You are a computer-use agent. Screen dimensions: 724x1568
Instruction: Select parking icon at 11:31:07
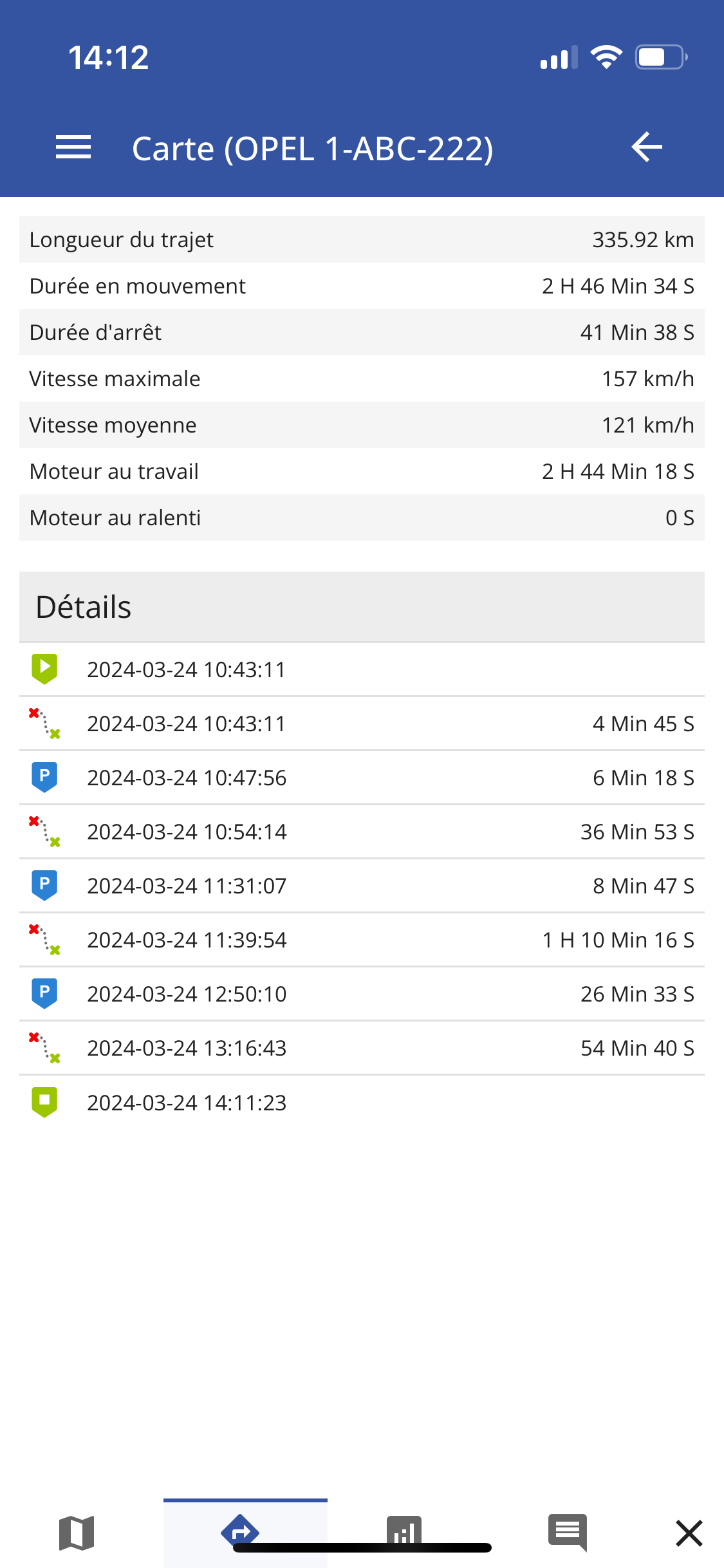coord(44,885)
